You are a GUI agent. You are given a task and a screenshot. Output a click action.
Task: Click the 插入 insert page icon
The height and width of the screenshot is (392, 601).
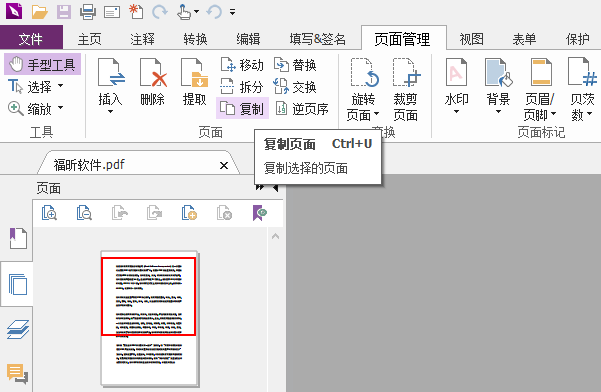(110, 73)
